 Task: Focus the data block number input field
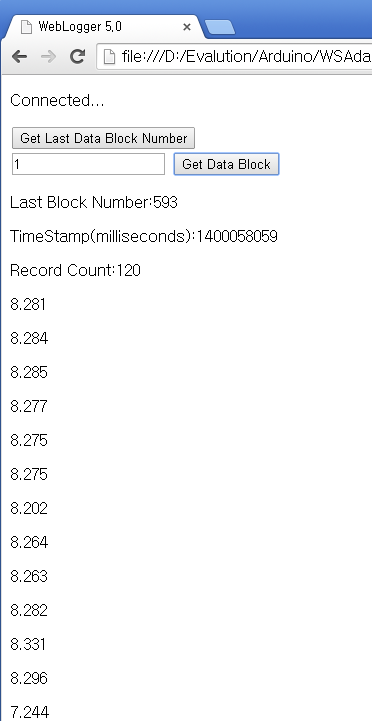pos(88,164)
